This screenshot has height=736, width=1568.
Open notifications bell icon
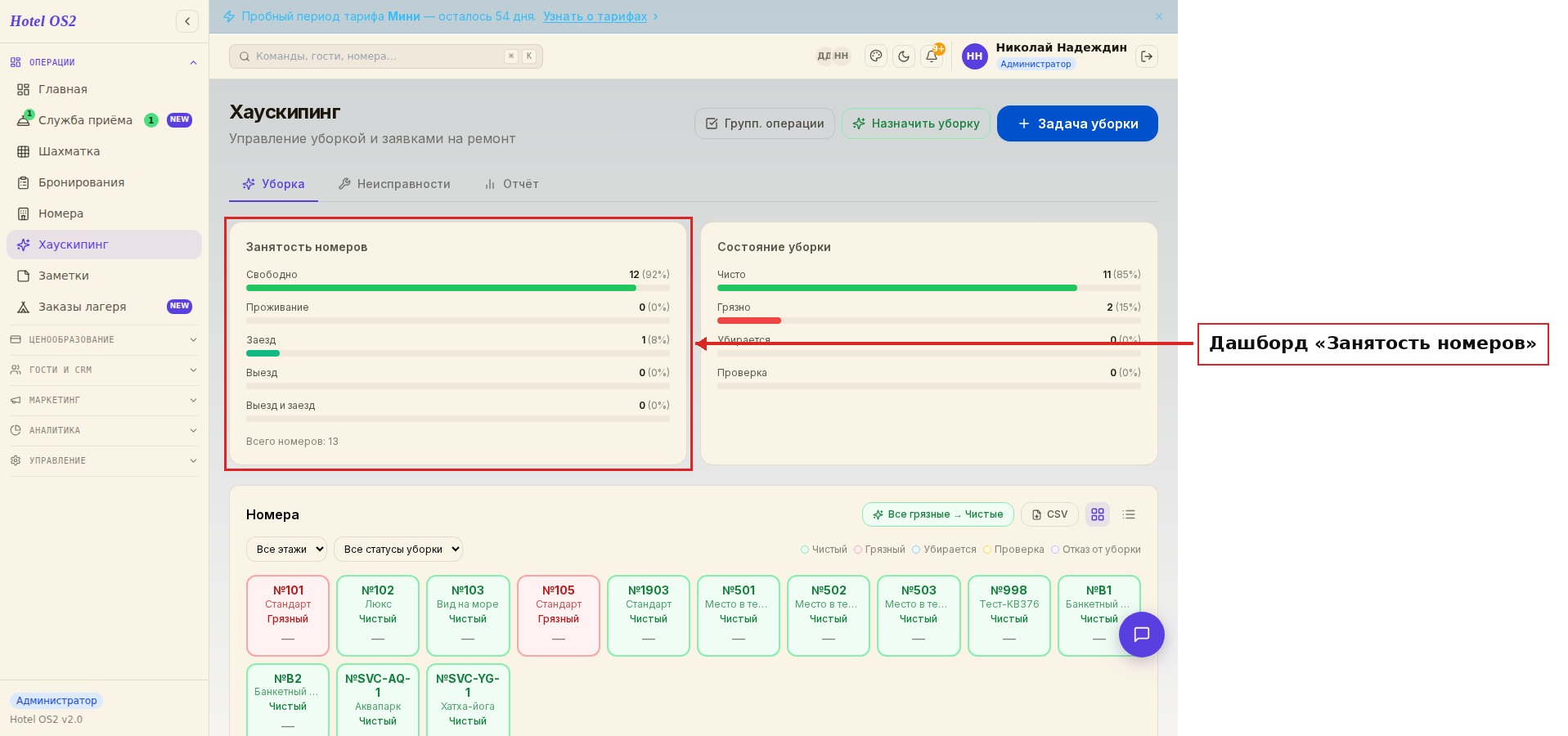932,56
